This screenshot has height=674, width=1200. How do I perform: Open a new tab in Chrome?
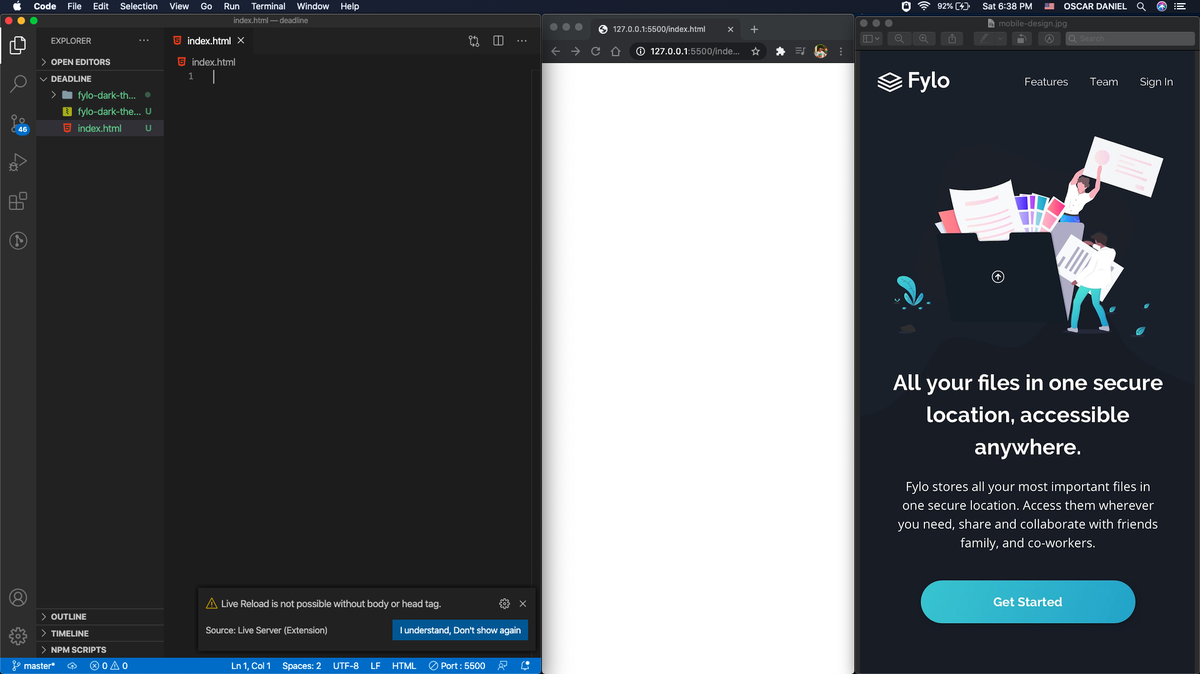point(755,29)
